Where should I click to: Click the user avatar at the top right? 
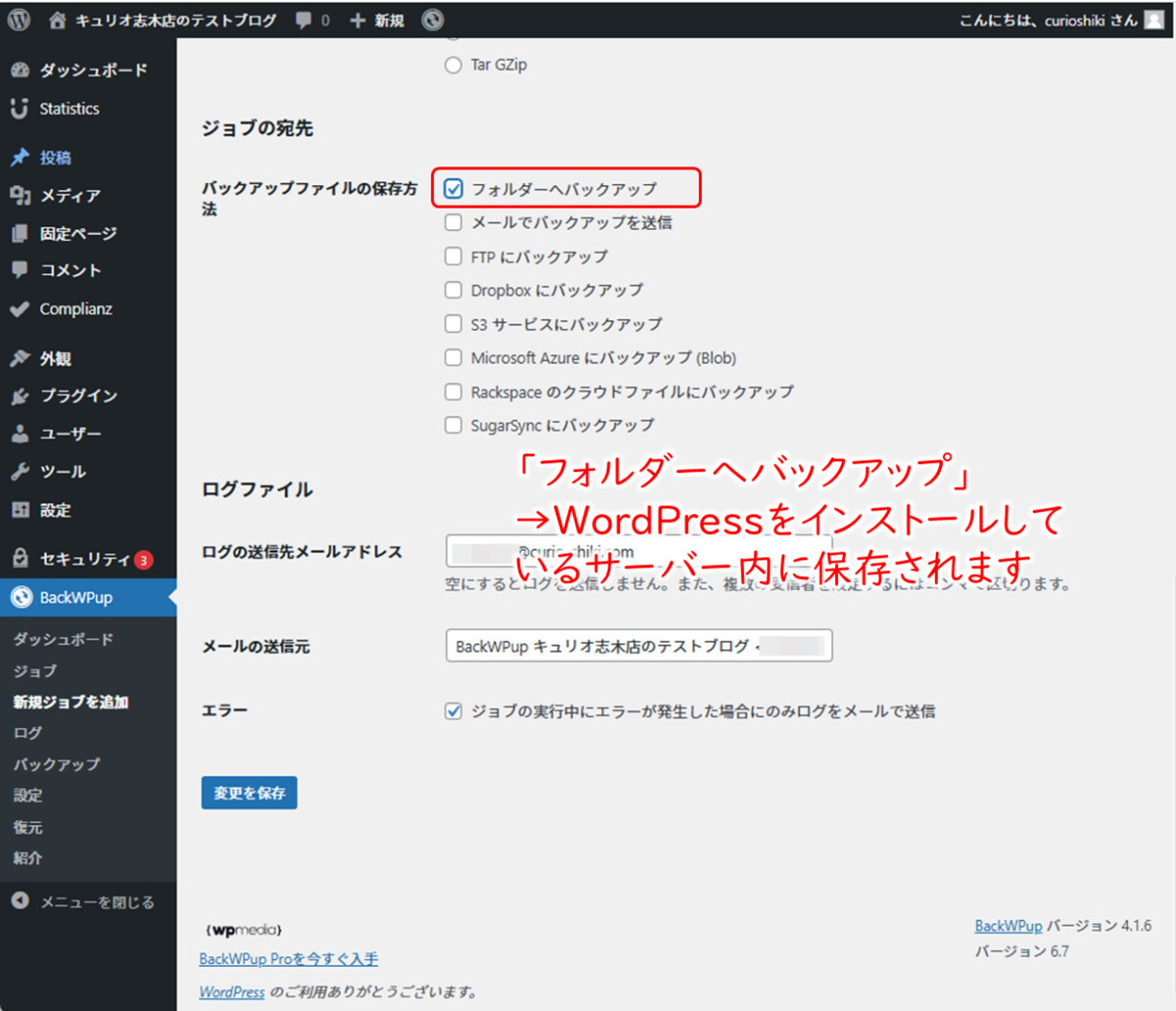pos(1154,20)
